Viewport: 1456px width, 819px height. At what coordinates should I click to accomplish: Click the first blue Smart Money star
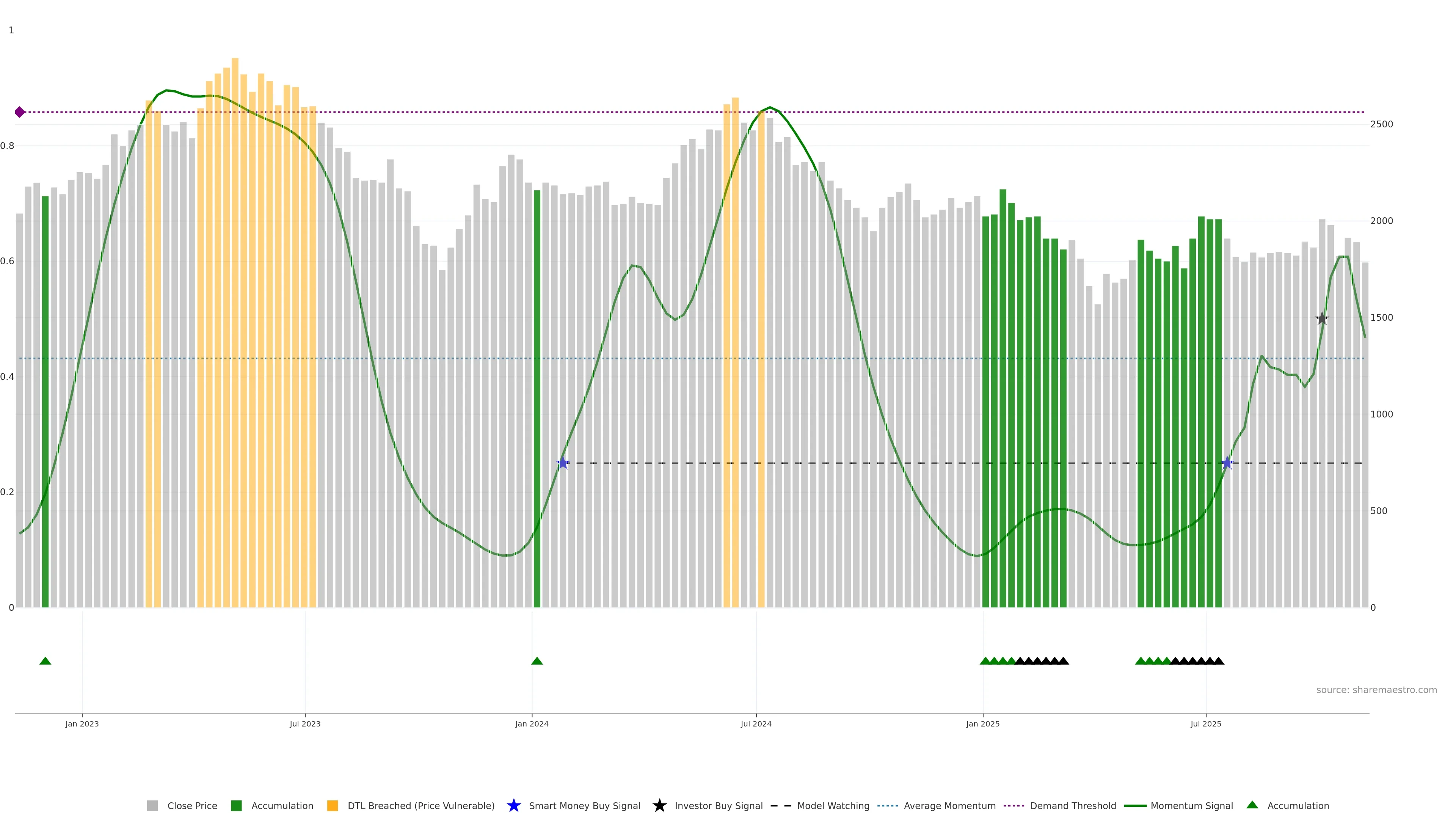point(562,463)
